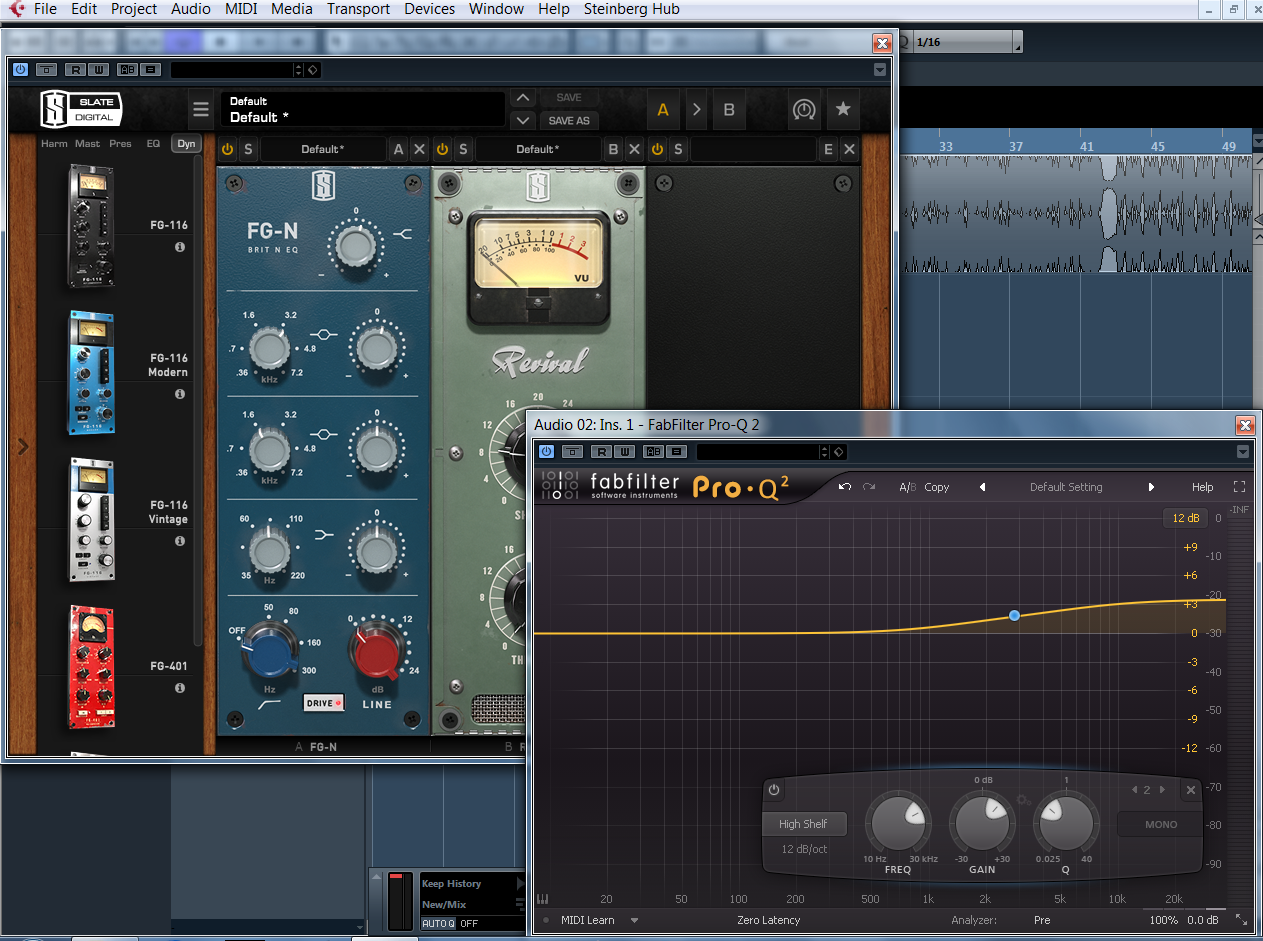This screenshot has width=1263, height=941.
Task: Switch to the Mast module tab
Action: tap(87, 144)
